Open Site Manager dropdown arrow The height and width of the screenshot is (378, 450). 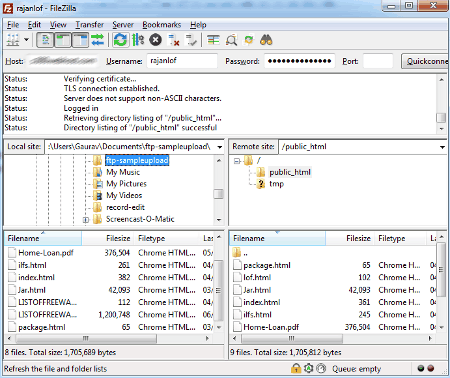26,40
